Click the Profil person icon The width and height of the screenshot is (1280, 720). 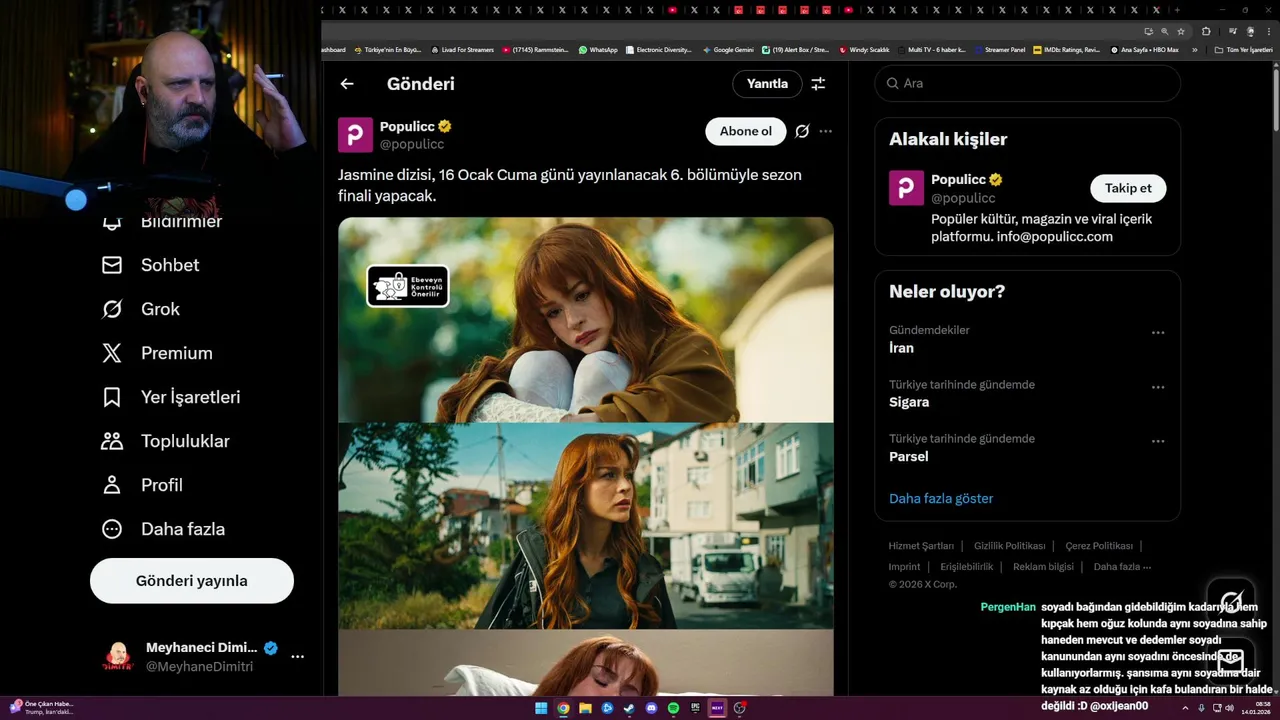point(112,485)
